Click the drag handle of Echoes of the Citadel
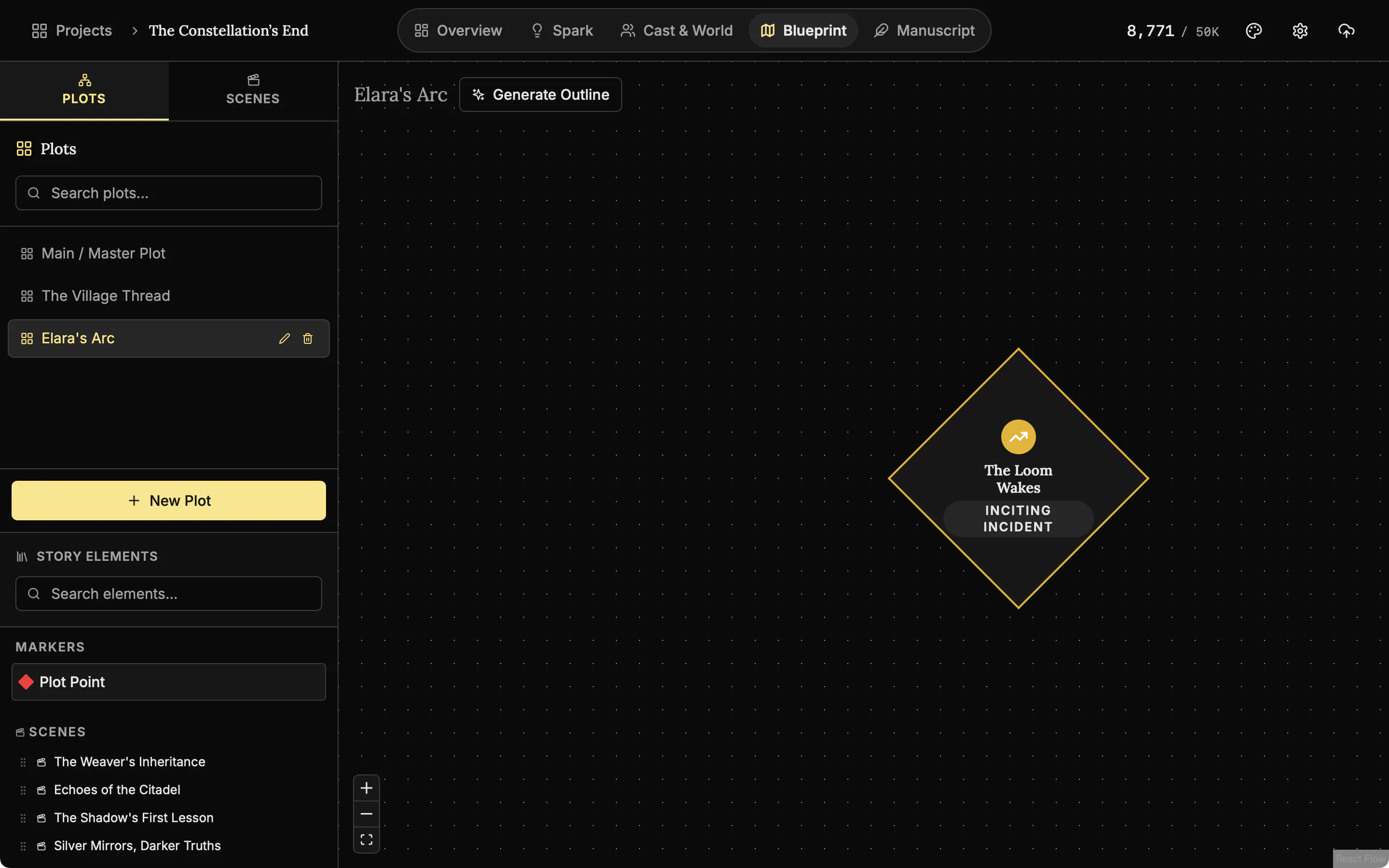The height and width of the screenshot is (868, 1389). coord(23,790)
